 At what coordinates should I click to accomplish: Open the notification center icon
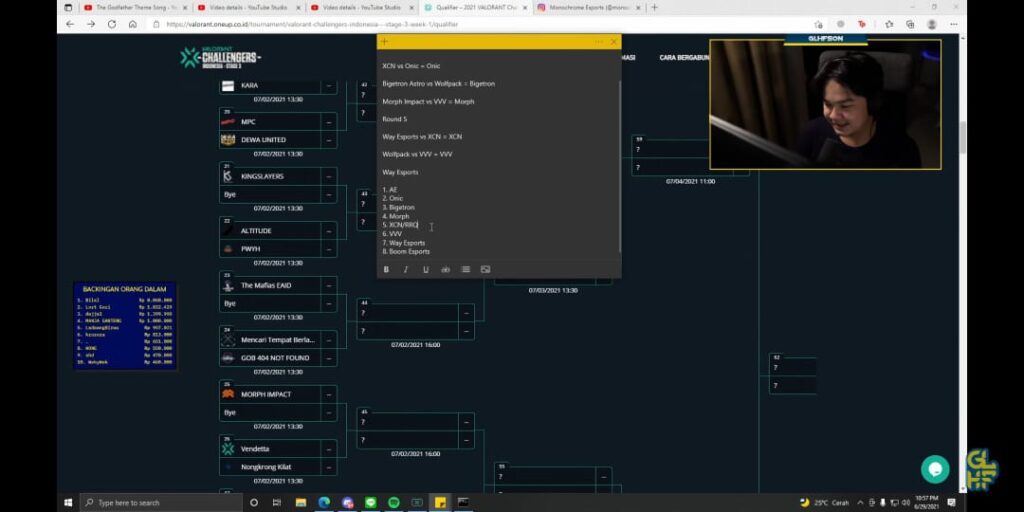tap(951, 503)
